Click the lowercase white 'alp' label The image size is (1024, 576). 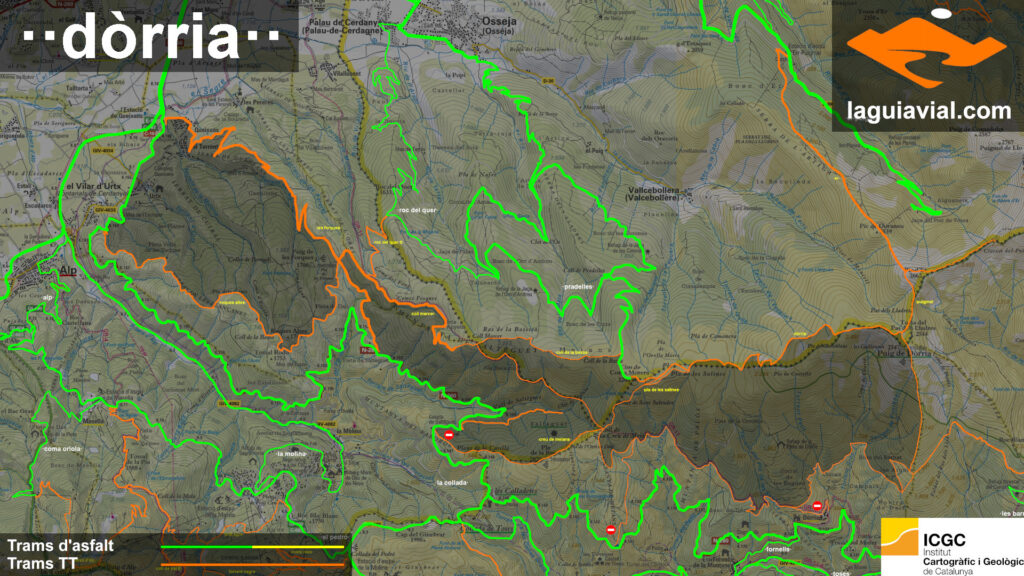[x=48, y=297]
